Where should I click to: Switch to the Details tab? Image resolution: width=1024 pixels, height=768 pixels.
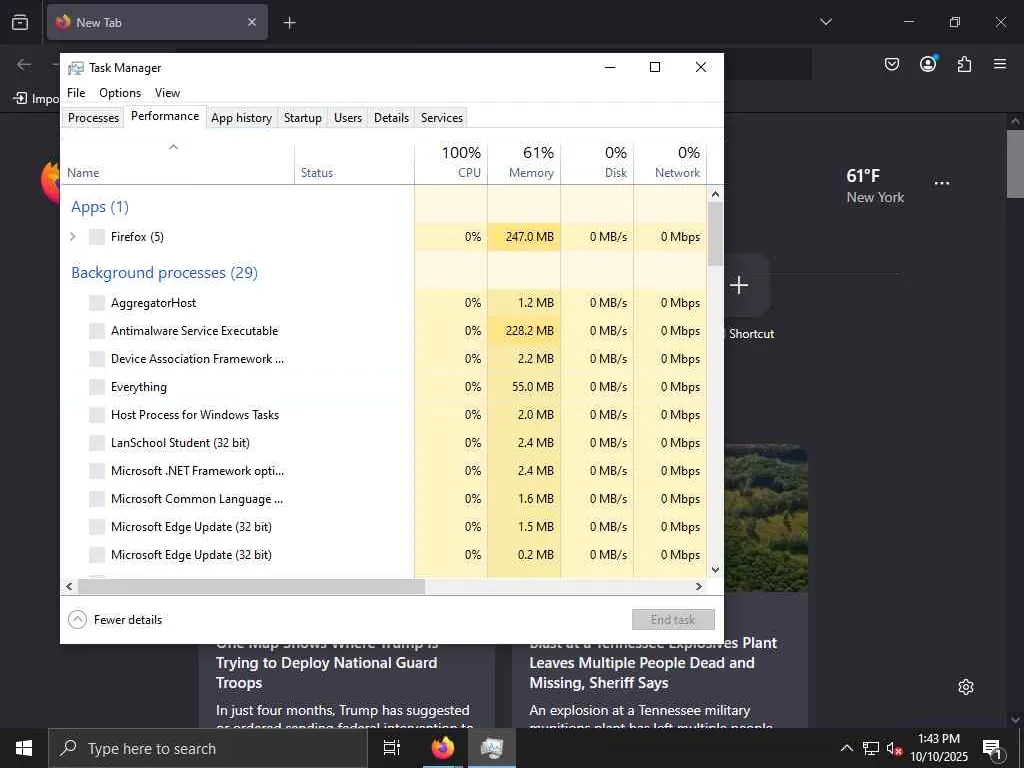pyautogui.click(x=391, y=118)
